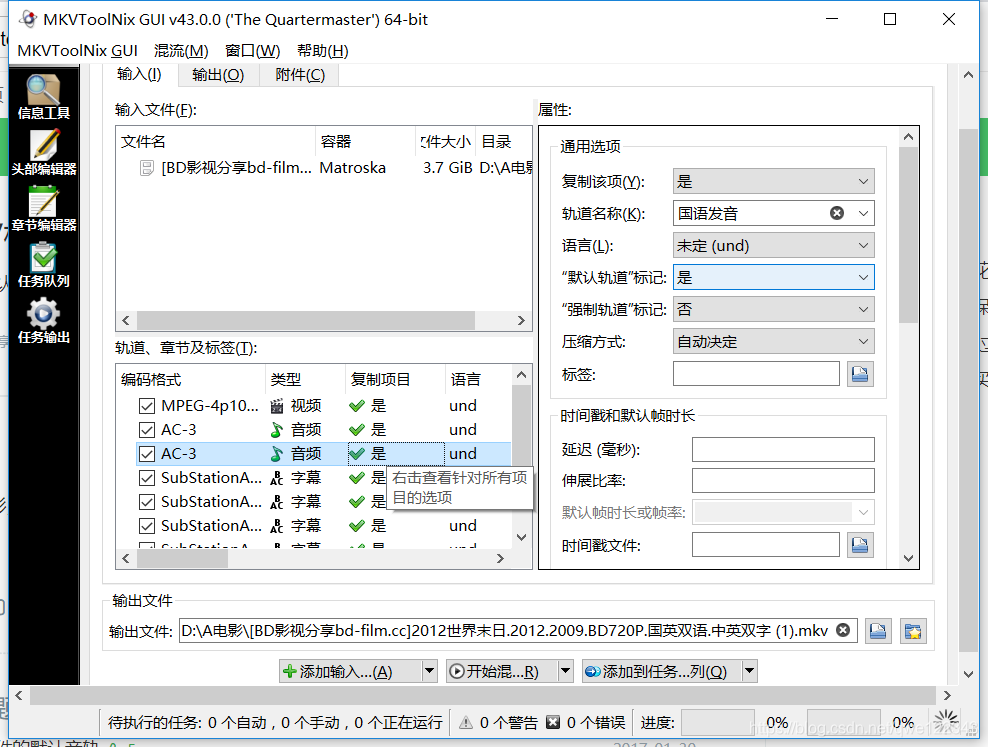Uncheck the second SubStationA subtitle track
Screen dimensions: 988x747
tap(147, 501)
